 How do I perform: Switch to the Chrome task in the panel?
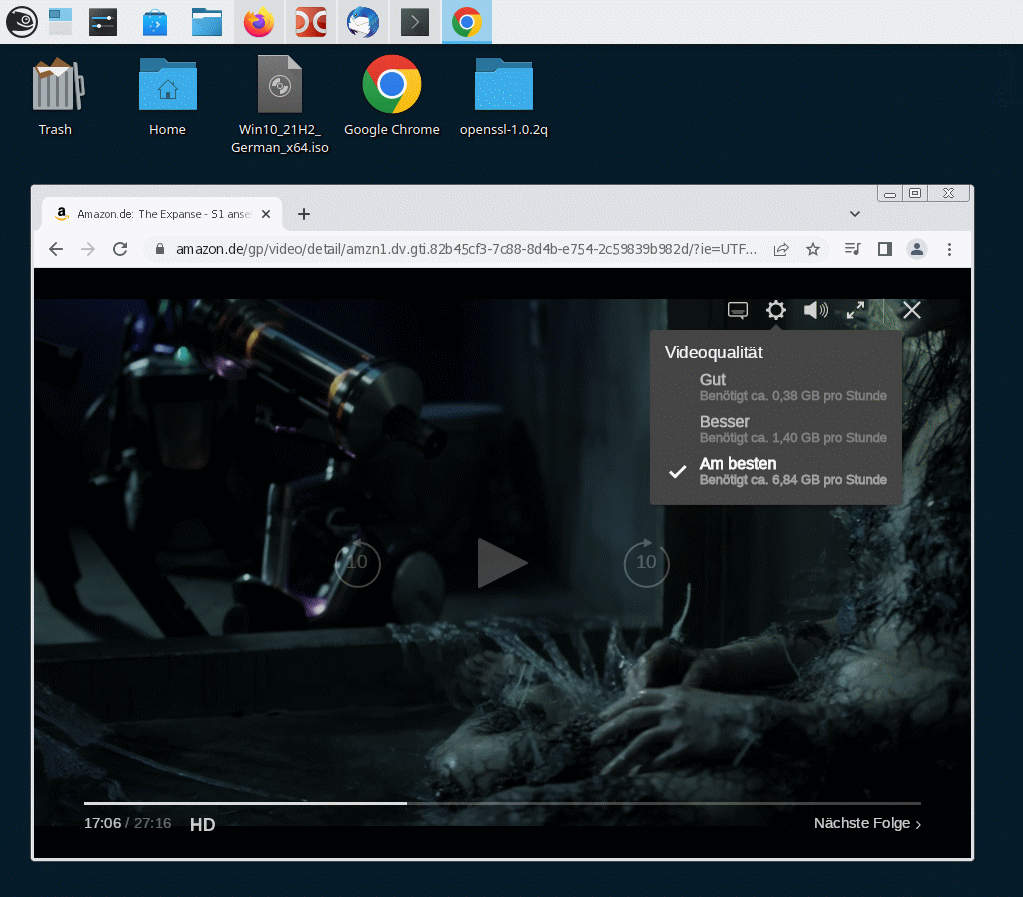click(466, 22)
